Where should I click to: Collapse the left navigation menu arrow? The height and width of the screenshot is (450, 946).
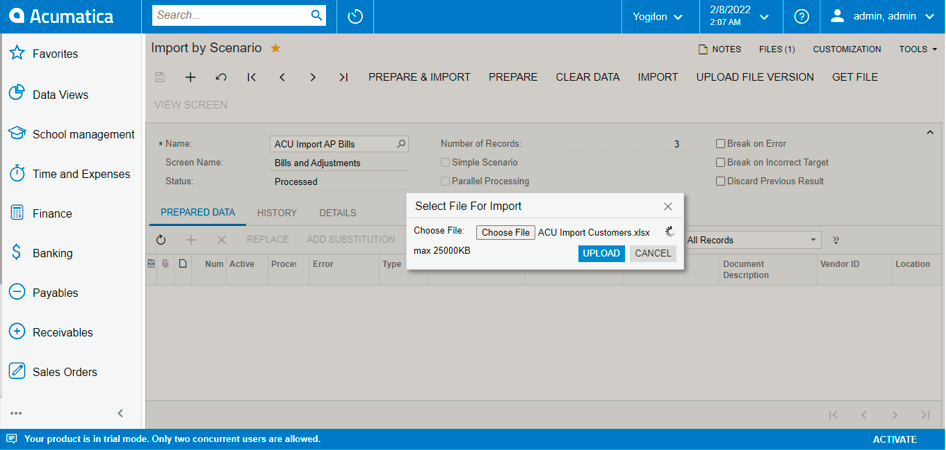120,413
